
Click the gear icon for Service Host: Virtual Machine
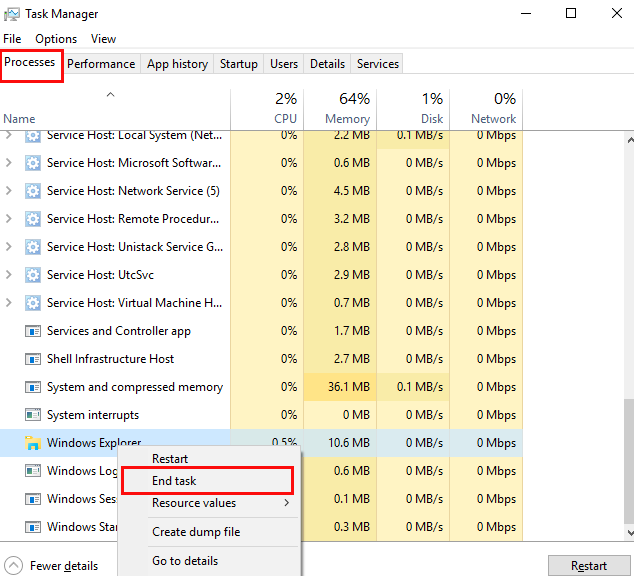tap(33, 303)
